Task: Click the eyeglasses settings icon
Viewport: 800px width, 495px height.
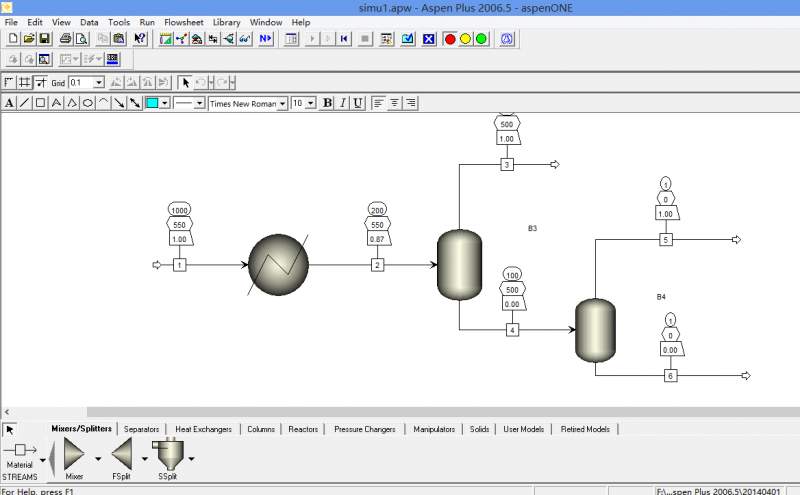Action: click(245, 39)
